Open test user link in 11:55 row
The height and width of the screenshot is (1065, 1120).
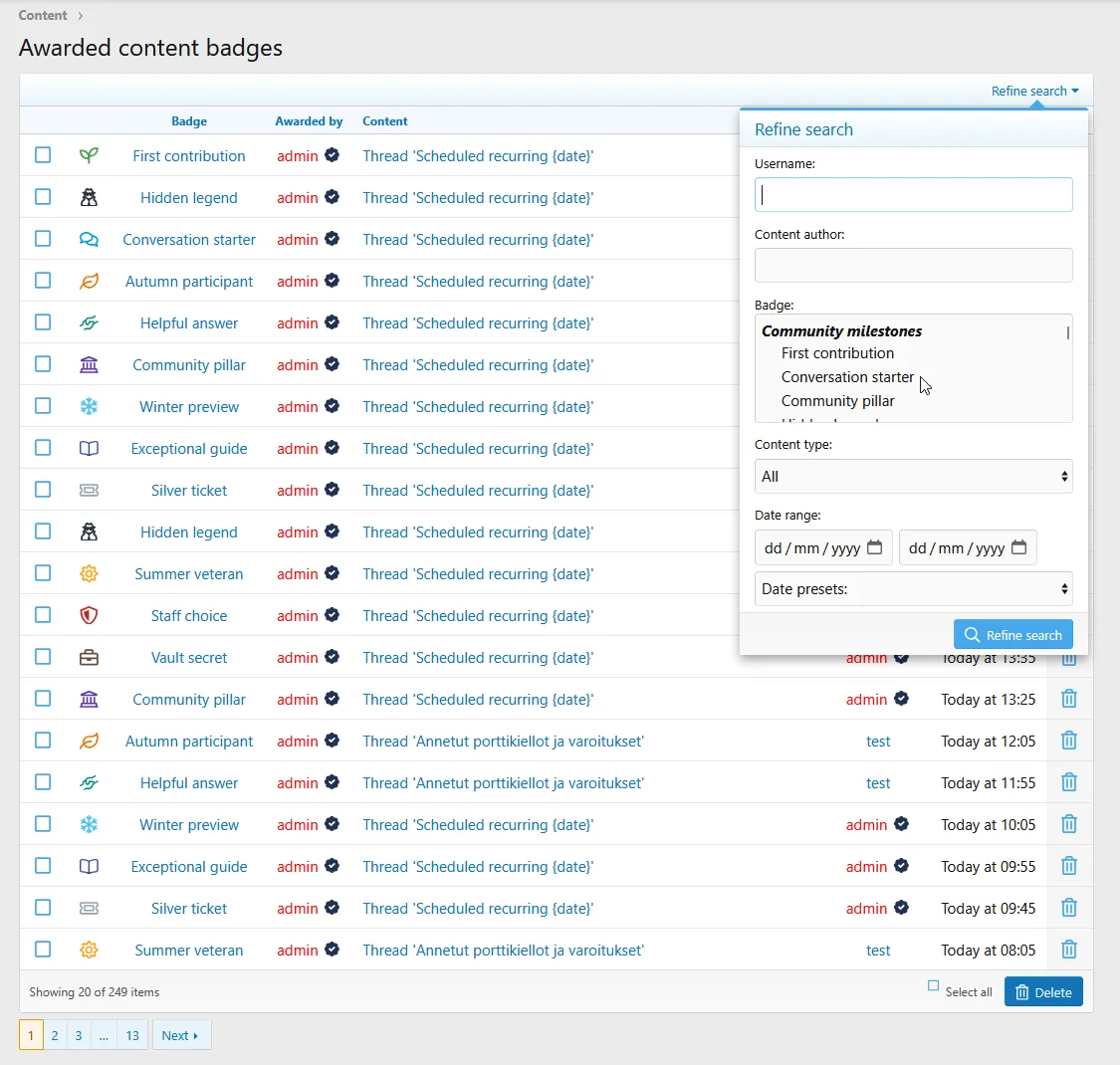click(878, 783)
